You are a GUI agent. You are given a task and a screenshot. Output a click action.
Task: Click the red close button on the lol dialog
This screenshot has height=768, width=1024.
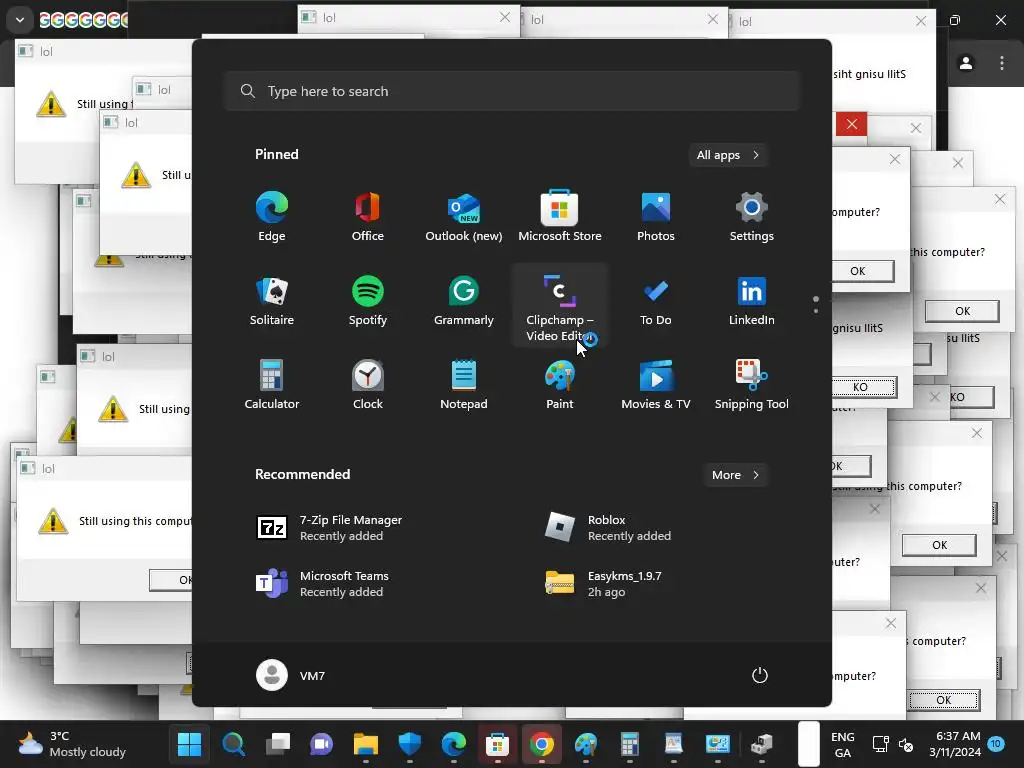852,124
